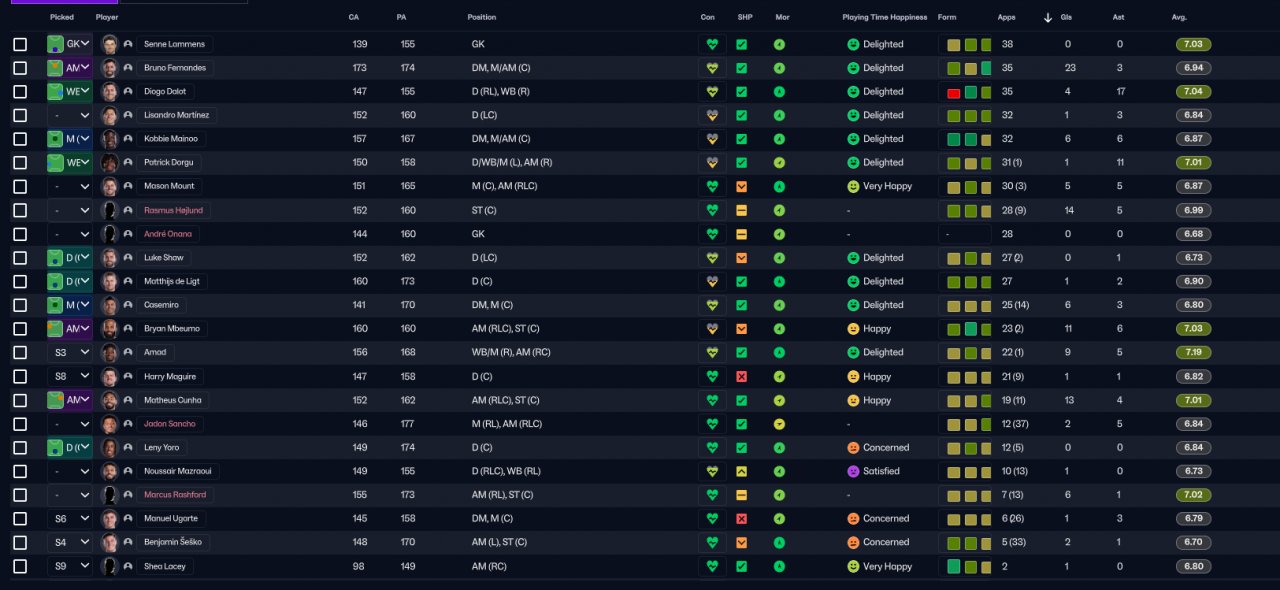The height and width of the screenshot is (590, 1280).
Task: Sort by the Position column header
Action: pyautogui.click(x=481, y=17)
